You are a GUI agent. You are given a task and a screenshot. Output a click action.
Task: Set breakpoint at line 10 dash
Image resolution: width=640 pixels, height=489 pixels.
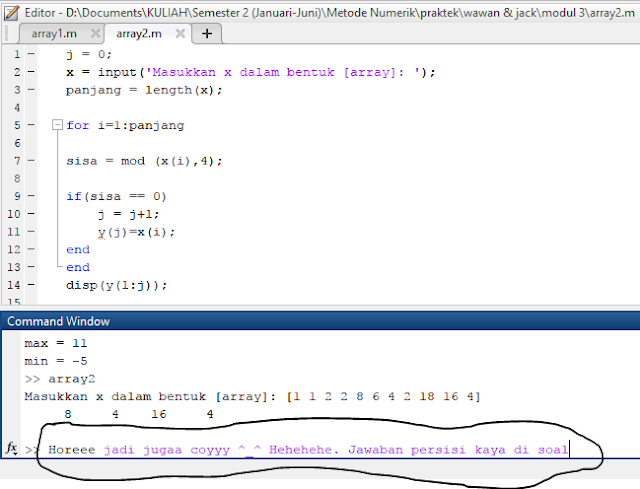[31, 213]
